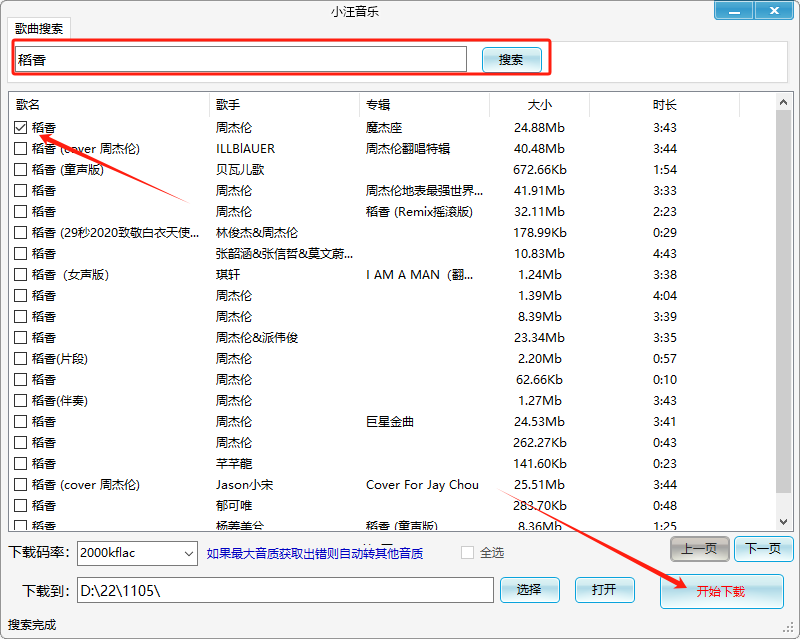Click 选择 to choose download folder

(529, 590)
